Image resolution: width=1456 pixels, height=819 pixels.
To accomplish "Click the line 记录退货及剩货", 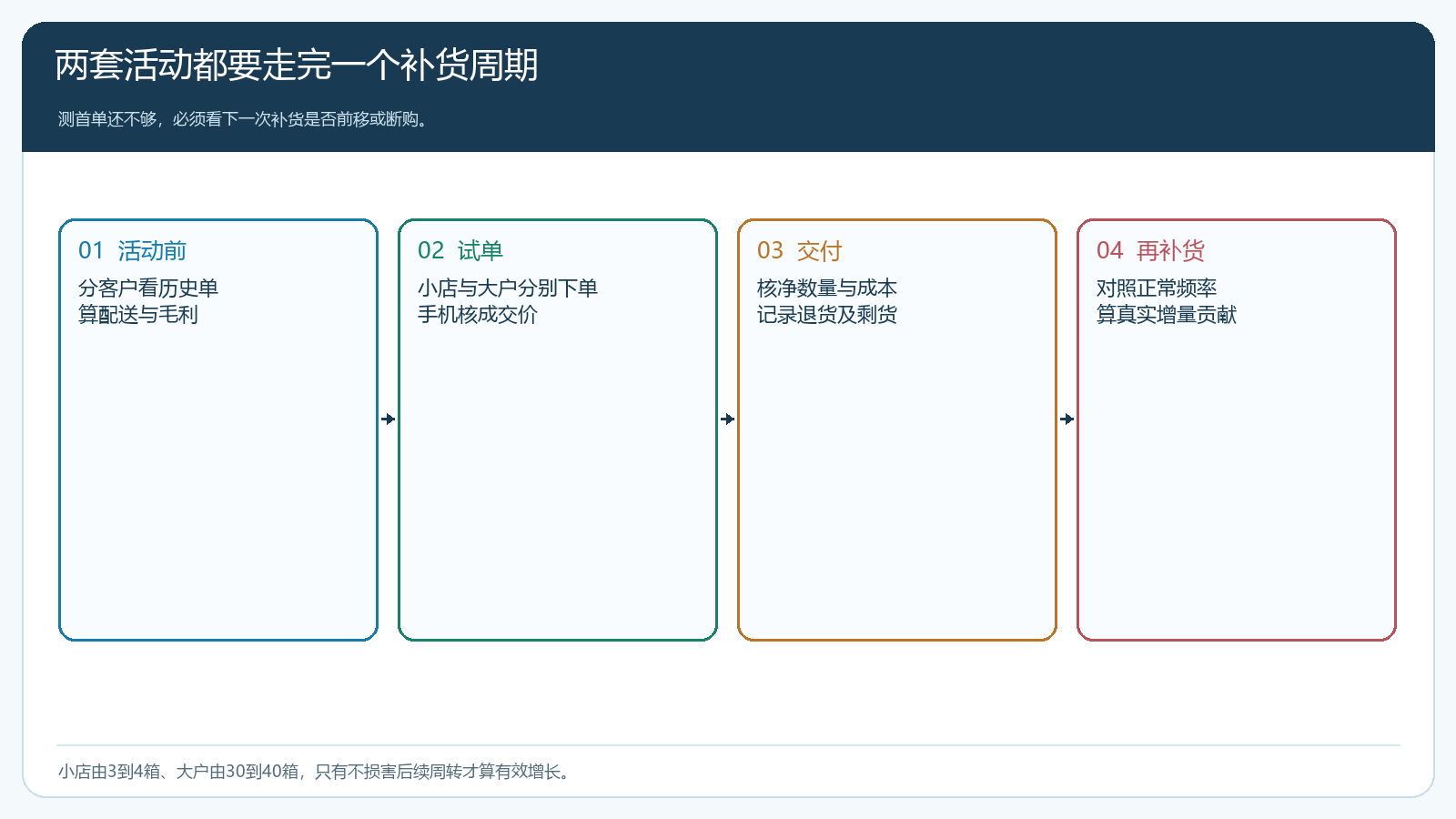I will [827, 314].
